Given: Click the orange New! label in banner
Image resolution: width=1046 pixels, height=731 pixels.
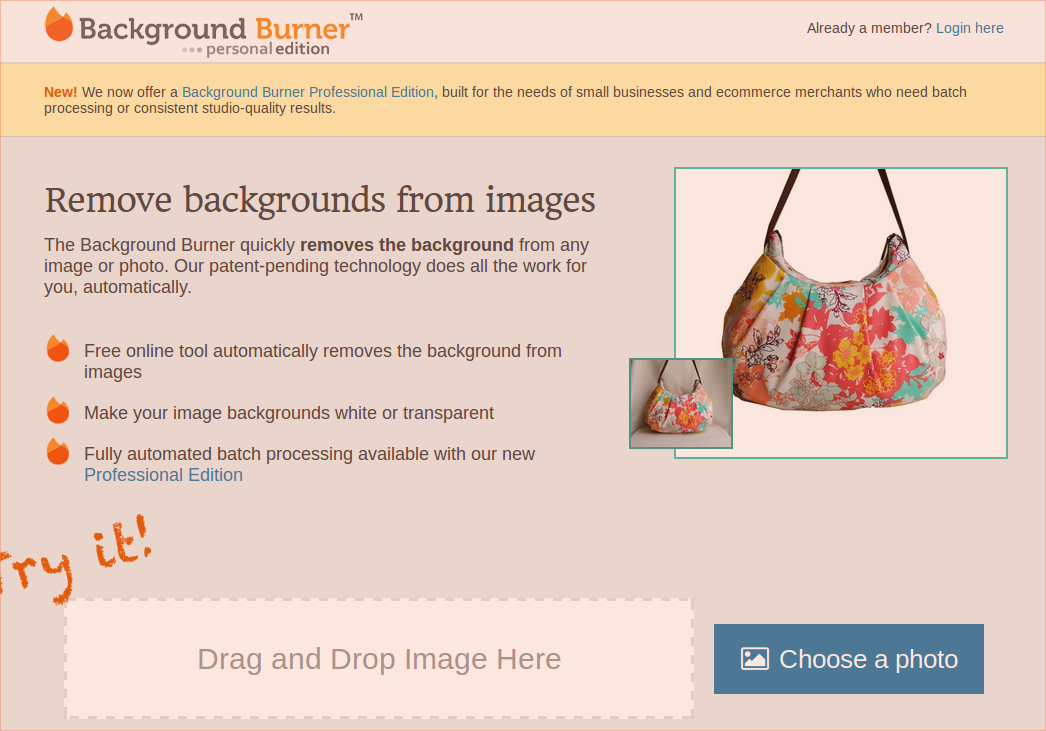Looking at the screenshot, I should [61, 92].
